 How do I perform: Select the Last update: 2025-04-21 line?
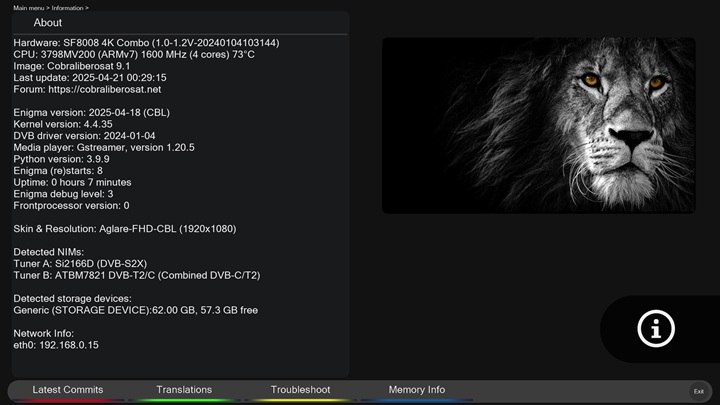click(x=90, y=78)
